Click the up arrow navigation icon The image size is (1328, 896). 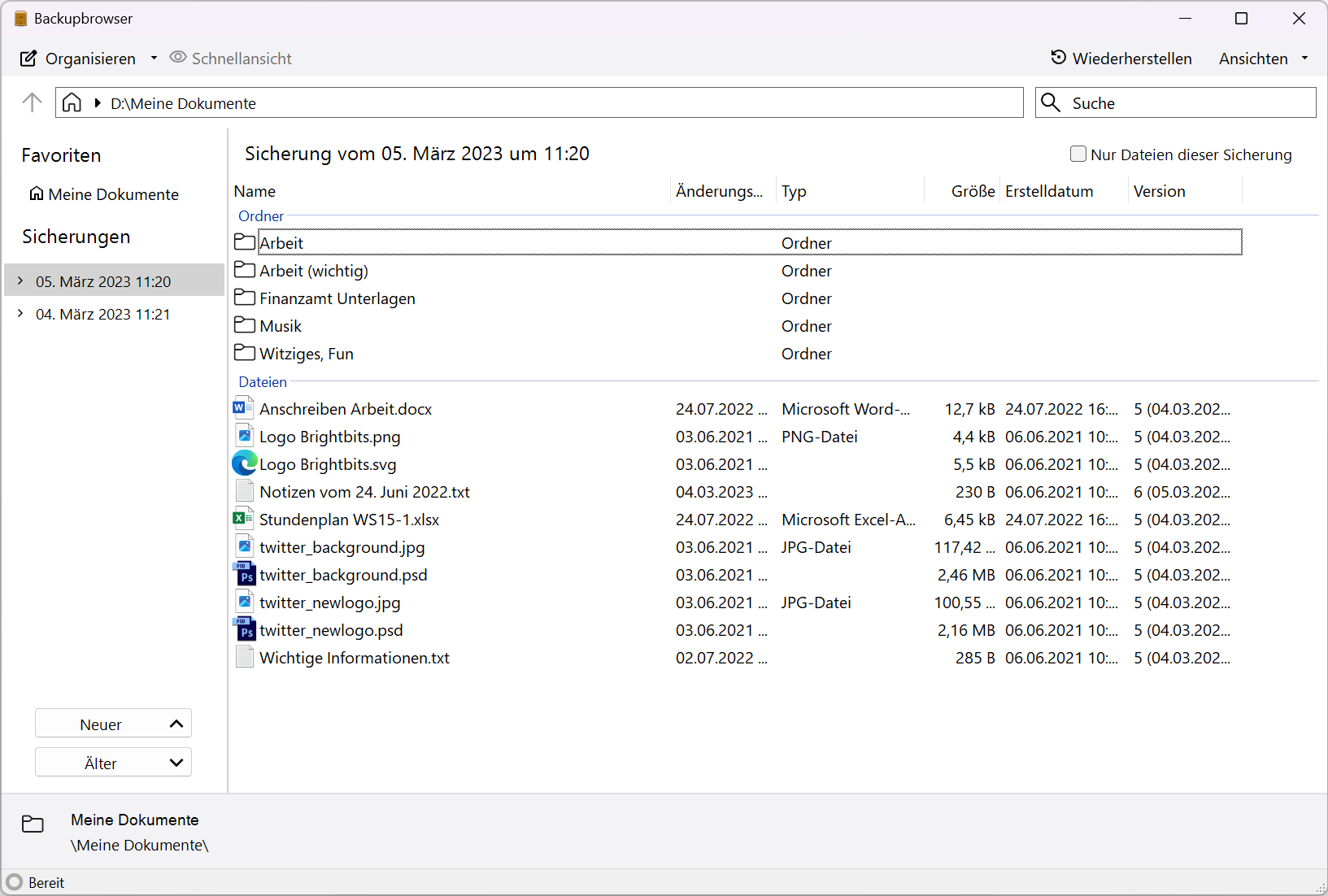(x=32, y=102)
